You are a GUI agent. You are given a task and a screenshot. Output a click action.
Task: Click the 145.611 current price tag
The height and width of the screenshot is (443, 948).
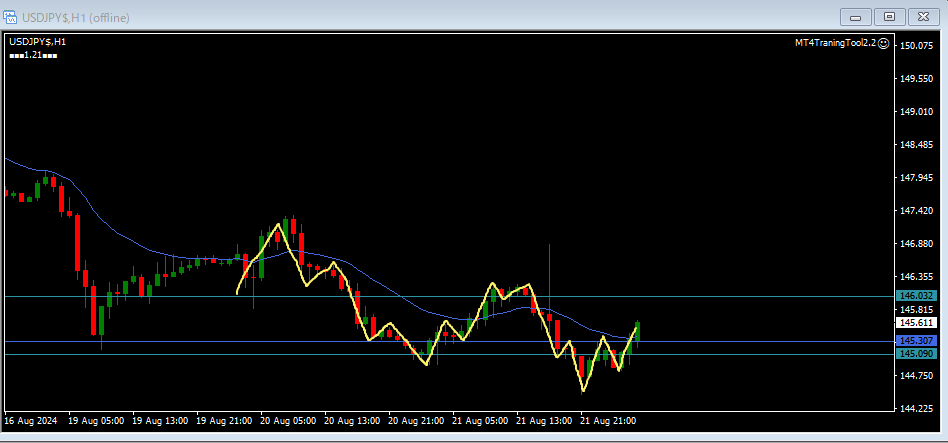click(x=916, y=323)
